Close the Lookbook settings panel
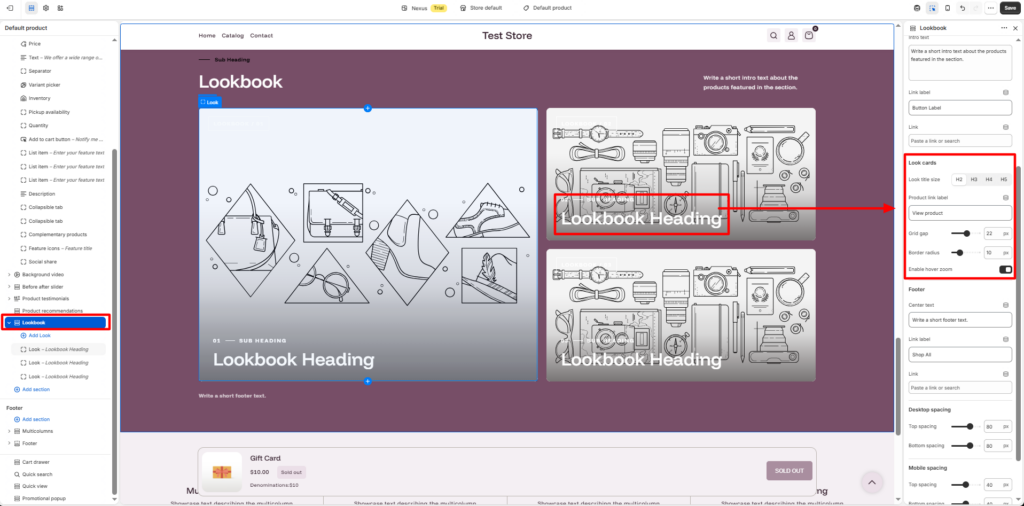Viewport: 1024px width, 506px height. (1015, 28)
